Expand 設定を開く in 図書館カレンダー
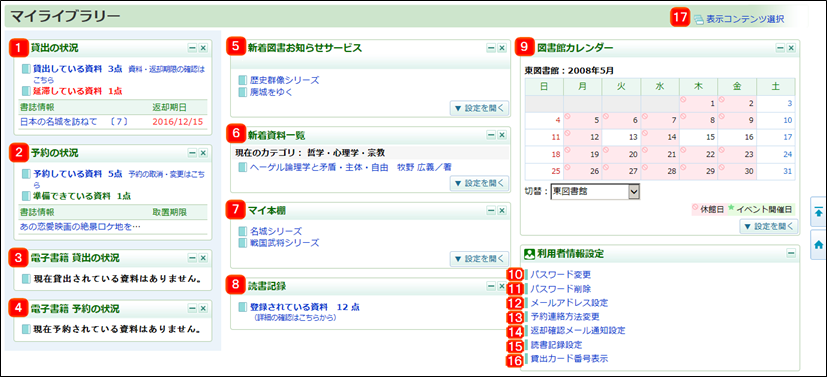 pyautogui.click(x=768, y=226)
